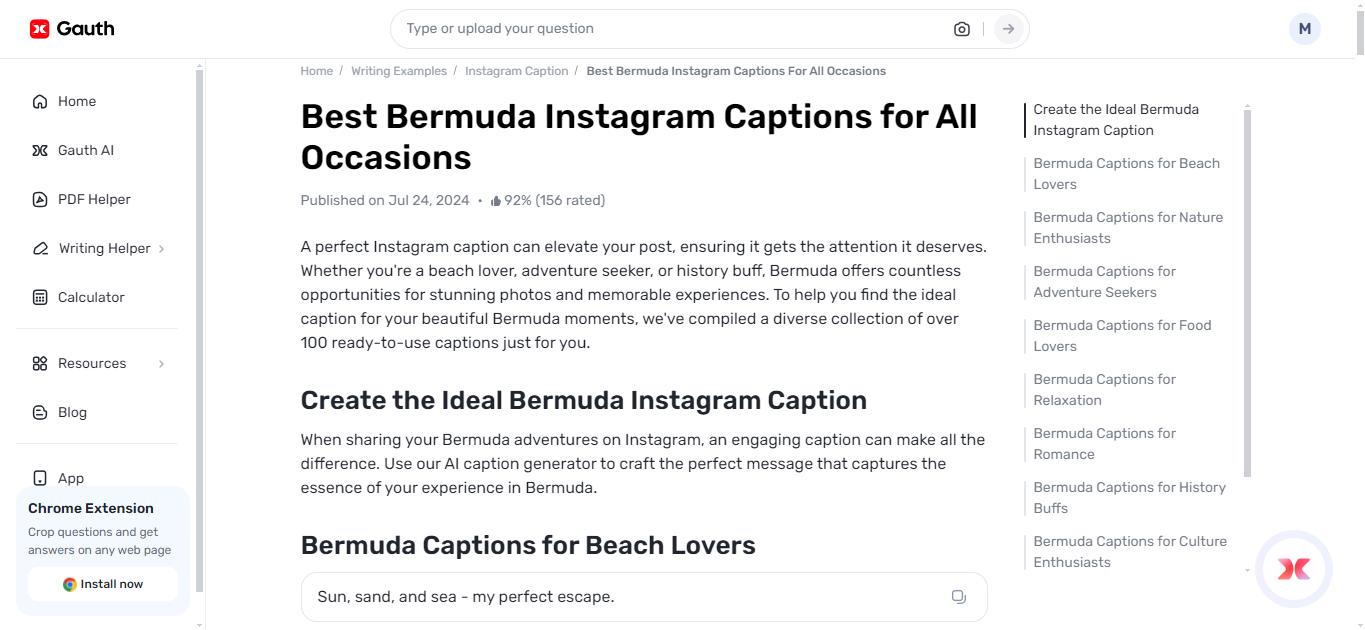Copy the 'Sun, sand, and sea' caption
Screen dimensions: 1365x630
click(x=959, y=596)
